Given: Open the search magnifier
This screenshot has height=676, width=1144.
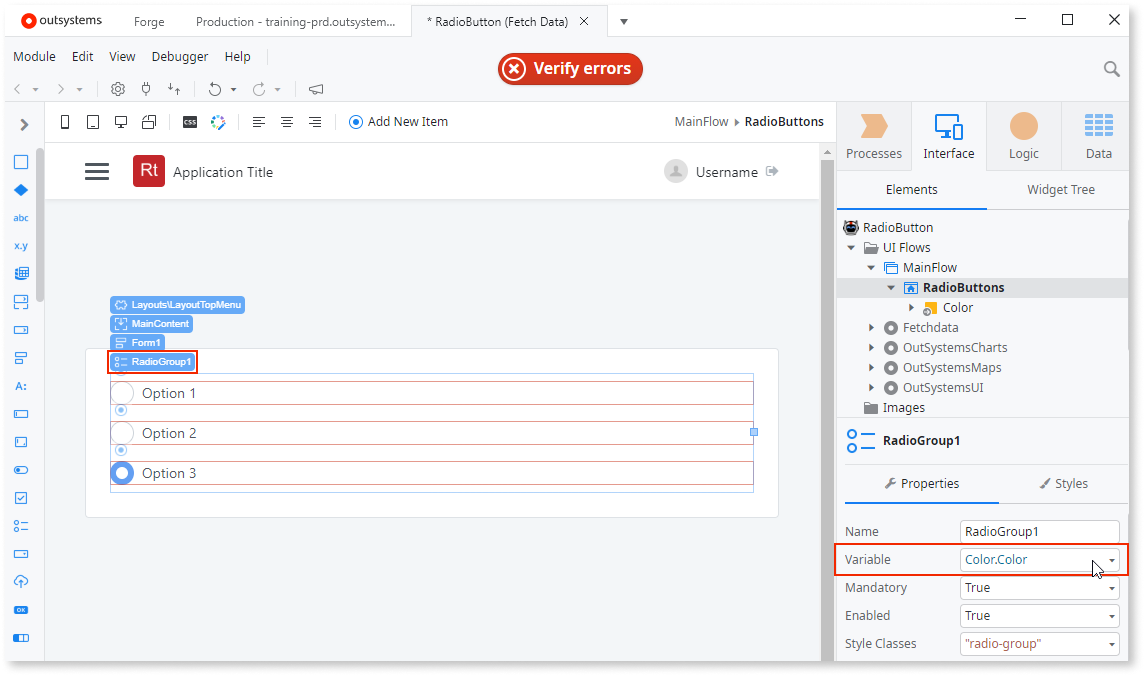Looking at the screenshot, I should pyautogui.click(x=1111, y=69).
